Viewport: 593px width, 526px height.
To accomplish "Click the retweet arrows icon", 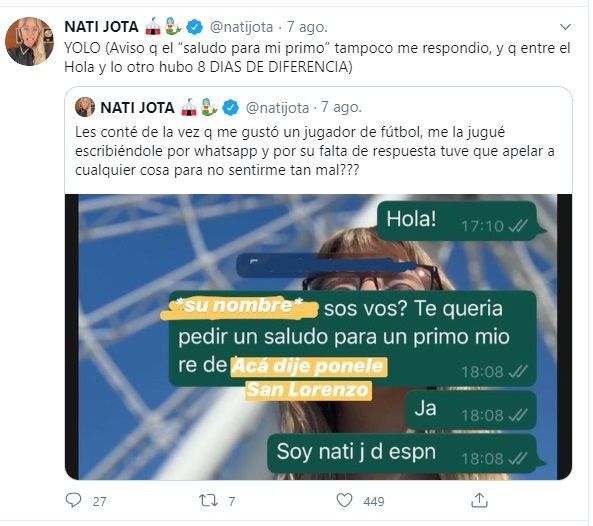I will click(x=208, y=501).
